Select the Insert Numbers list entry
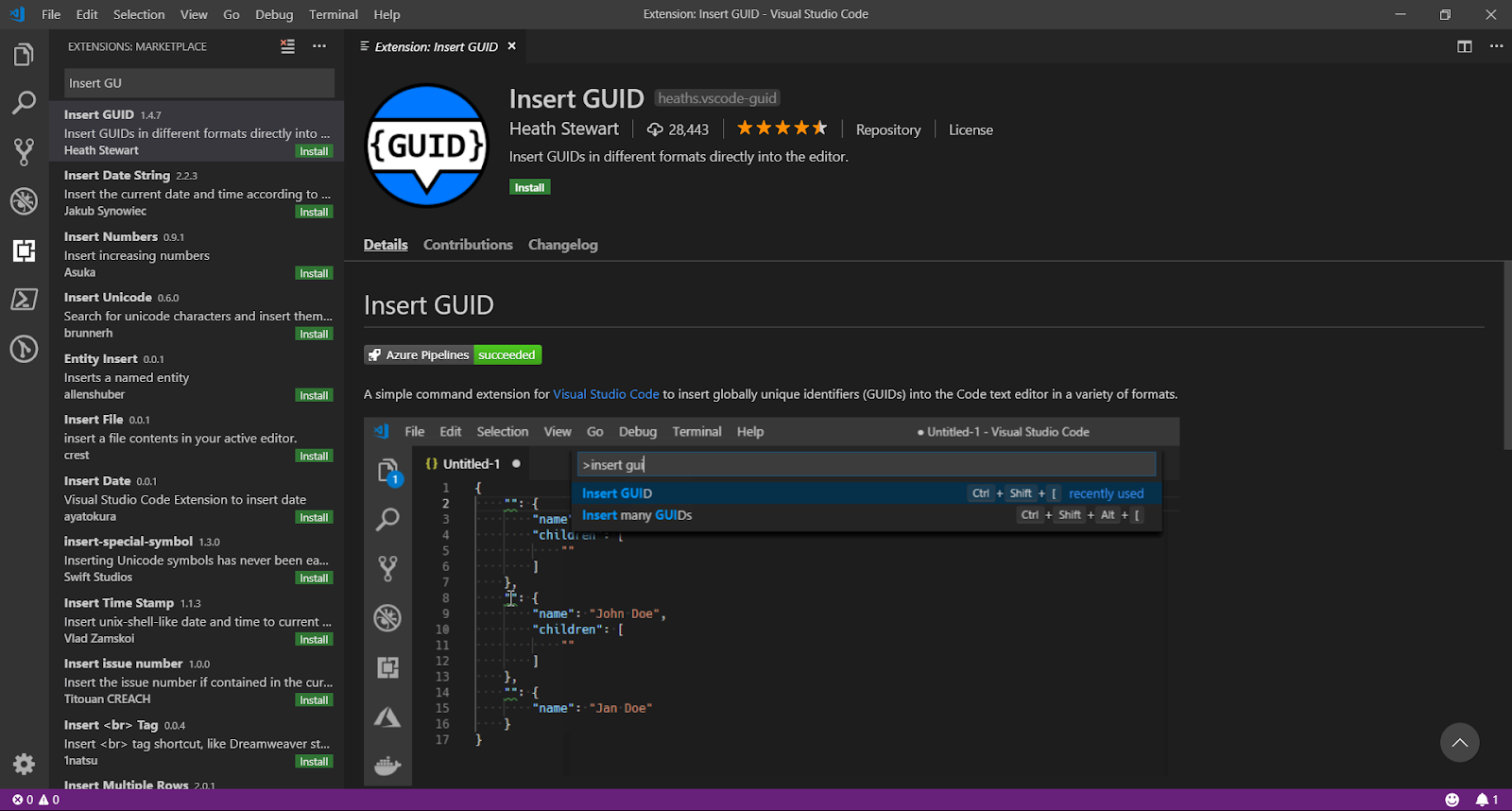 [197, 254]
